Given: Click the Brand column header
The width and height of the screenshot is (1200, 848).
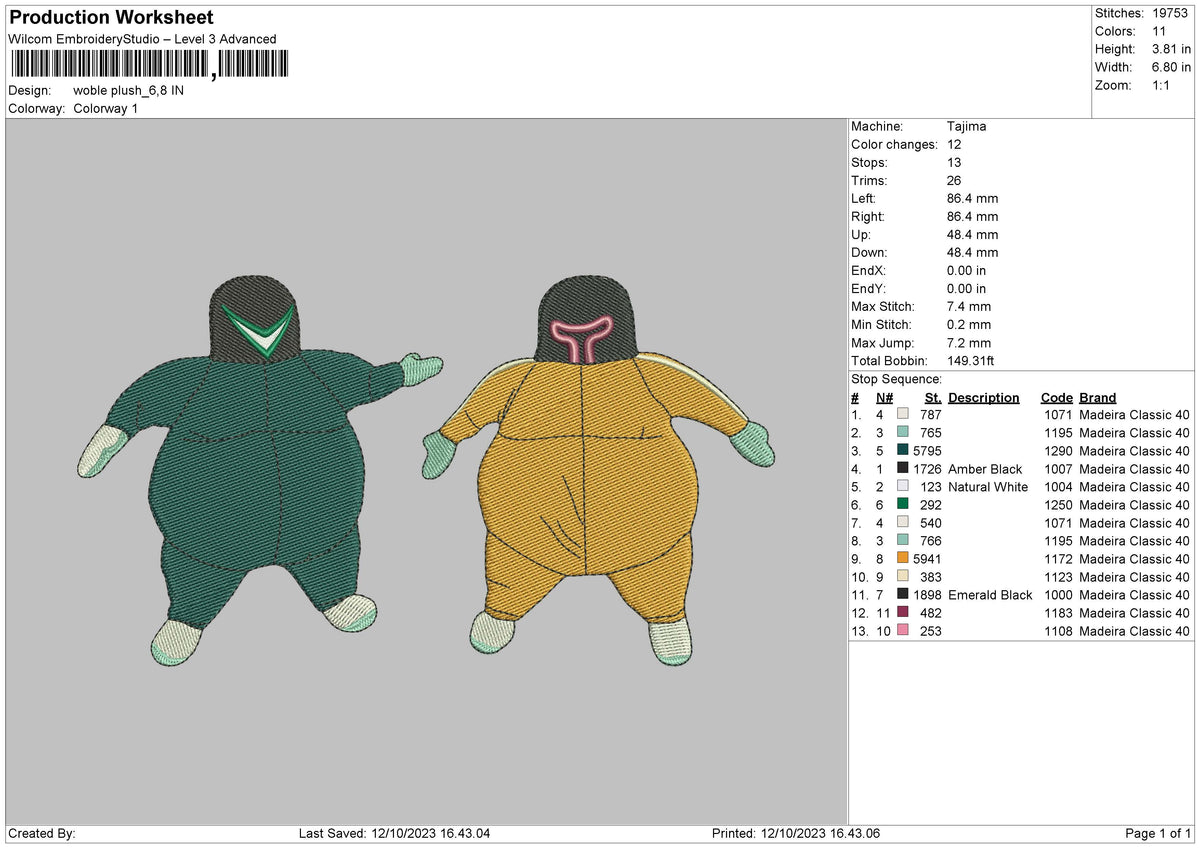Looking at the screenshot, I should pos(1098,398).
